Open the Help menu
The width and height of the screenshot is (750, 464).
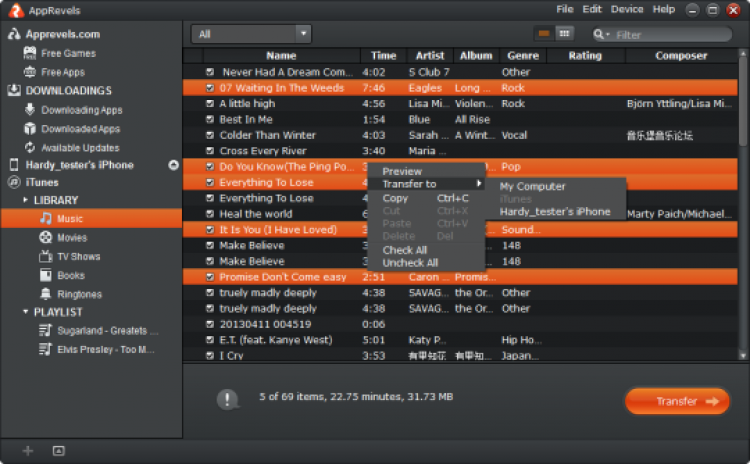click(x=664, y=10)
